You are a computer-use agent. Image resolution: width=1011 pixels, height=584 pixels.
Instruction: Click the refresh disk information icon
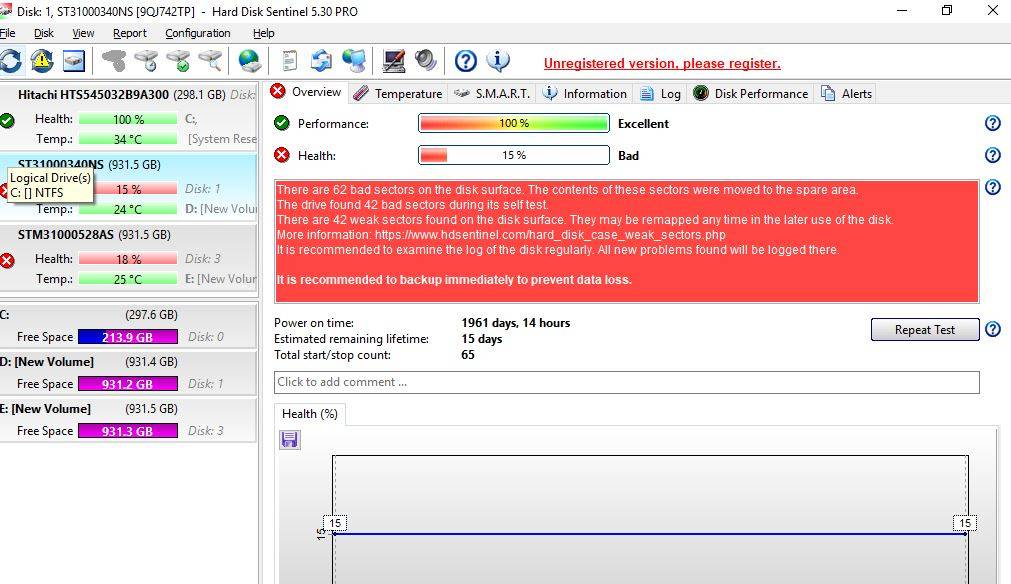(10, 61)
